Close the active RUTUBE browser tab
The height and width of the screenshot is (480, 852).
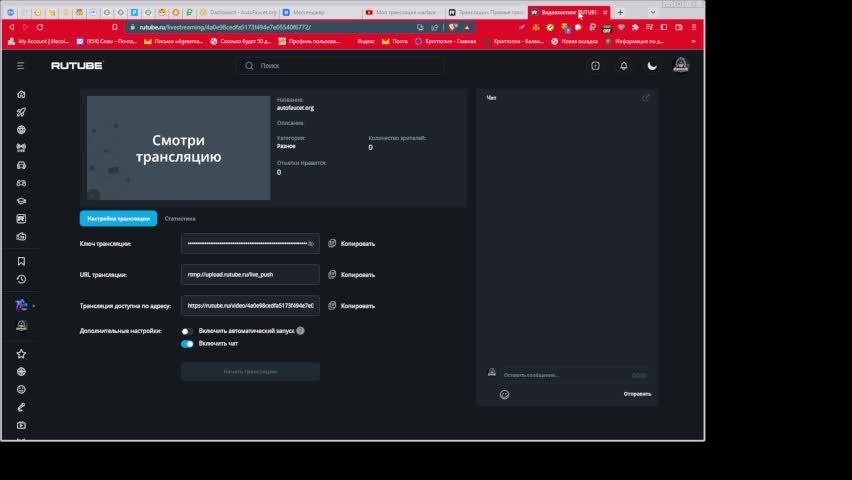pos(605,12)
